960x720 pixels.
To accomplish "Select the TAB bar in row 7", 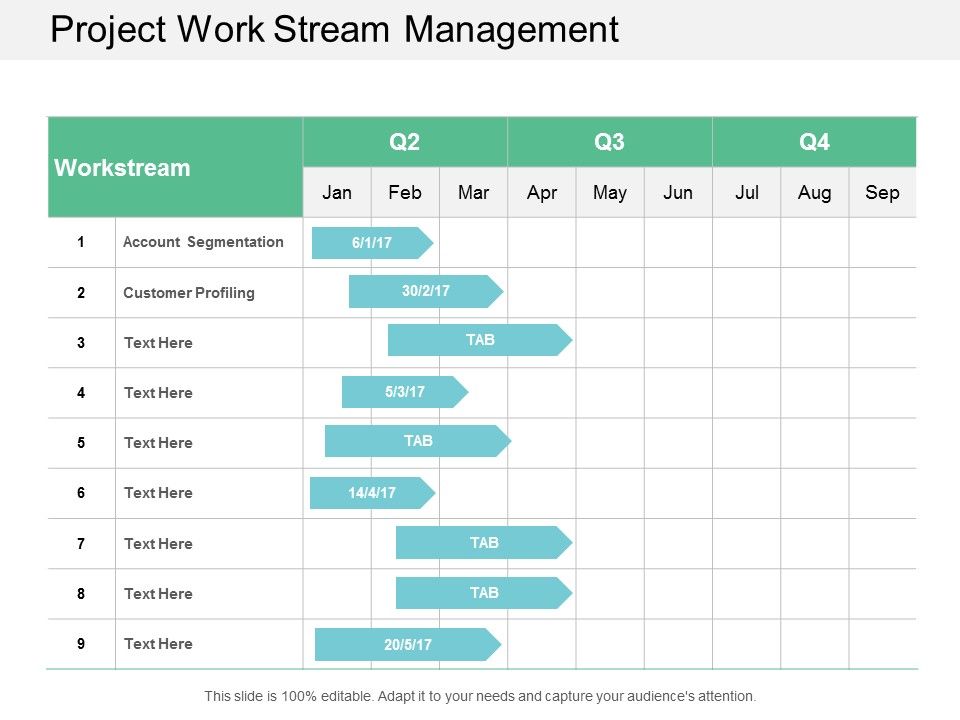I will click(484, 542).
